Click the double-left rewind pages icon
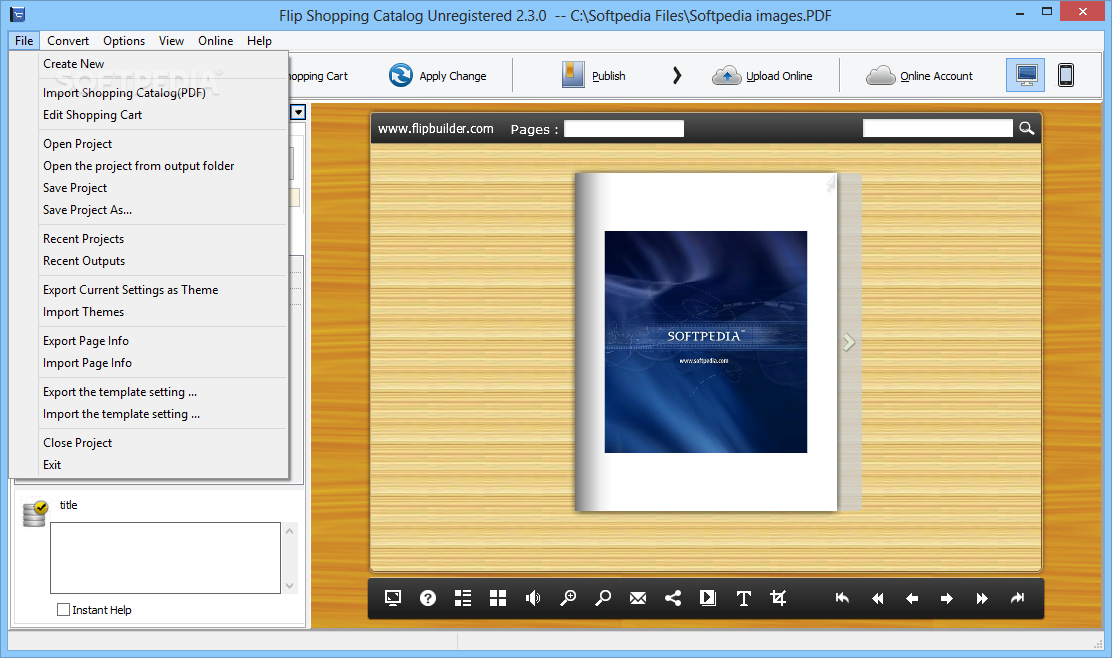 click(877, 598)
